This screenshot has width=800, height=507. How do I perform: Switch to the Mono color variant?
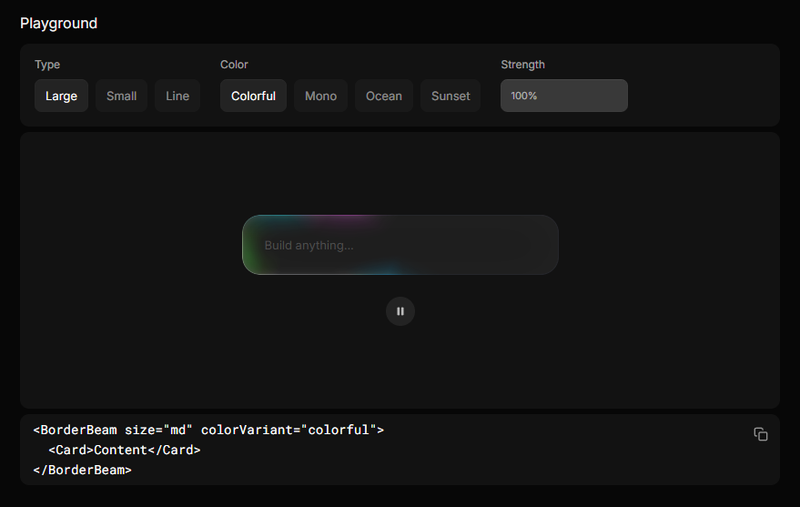click(320, 96)
